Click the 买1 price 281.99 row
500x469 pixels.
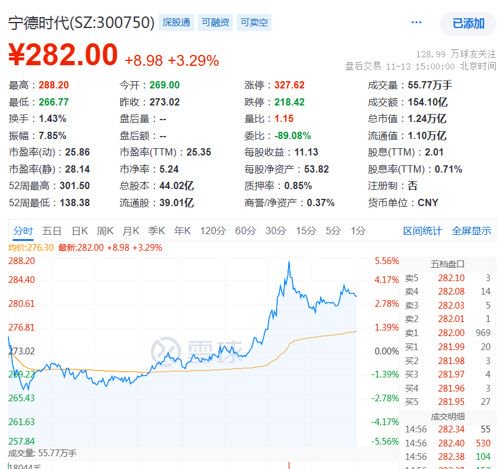(x=448, y=347)
